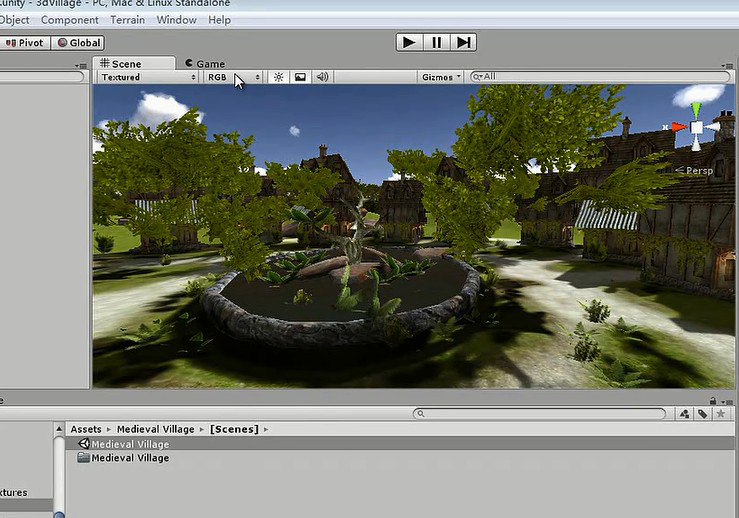
Task: Open the Project panel options menu icon
Action: [727, 402]
